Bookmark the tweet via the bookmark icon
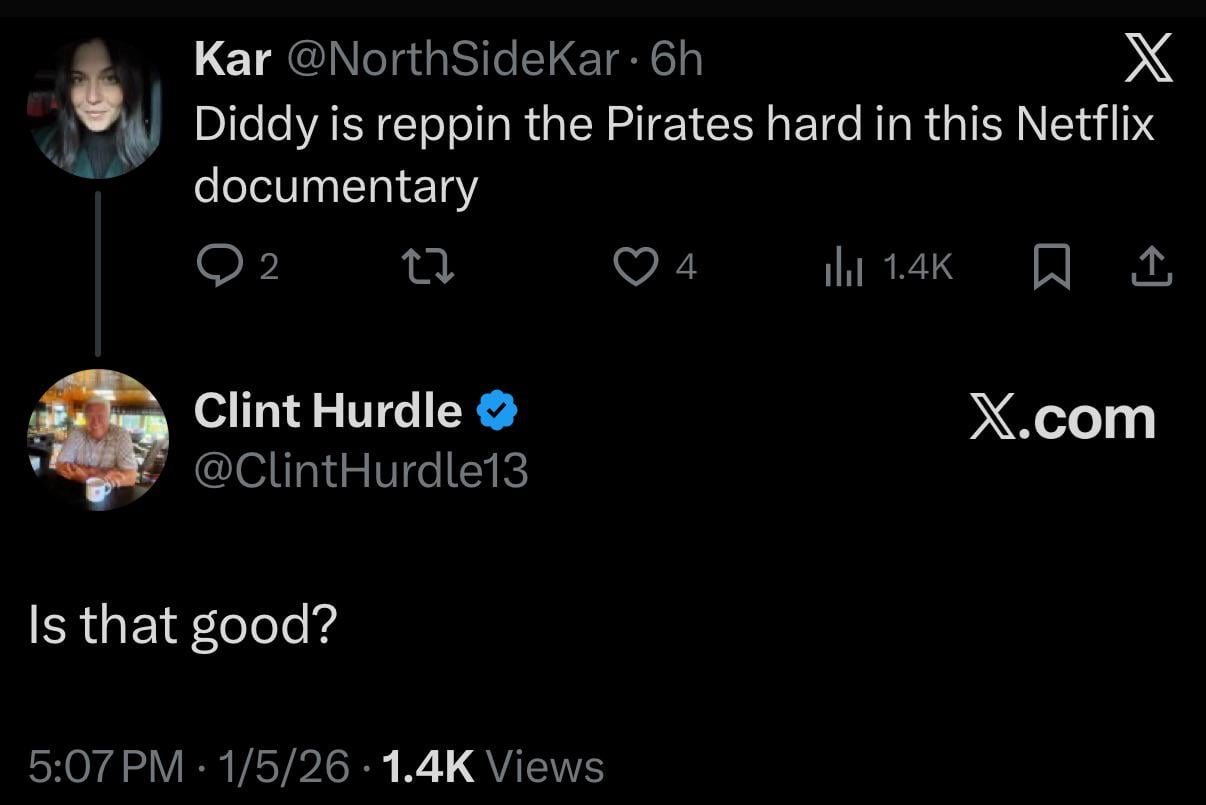The image size is (1206, 805). (x=1051, y=265)
